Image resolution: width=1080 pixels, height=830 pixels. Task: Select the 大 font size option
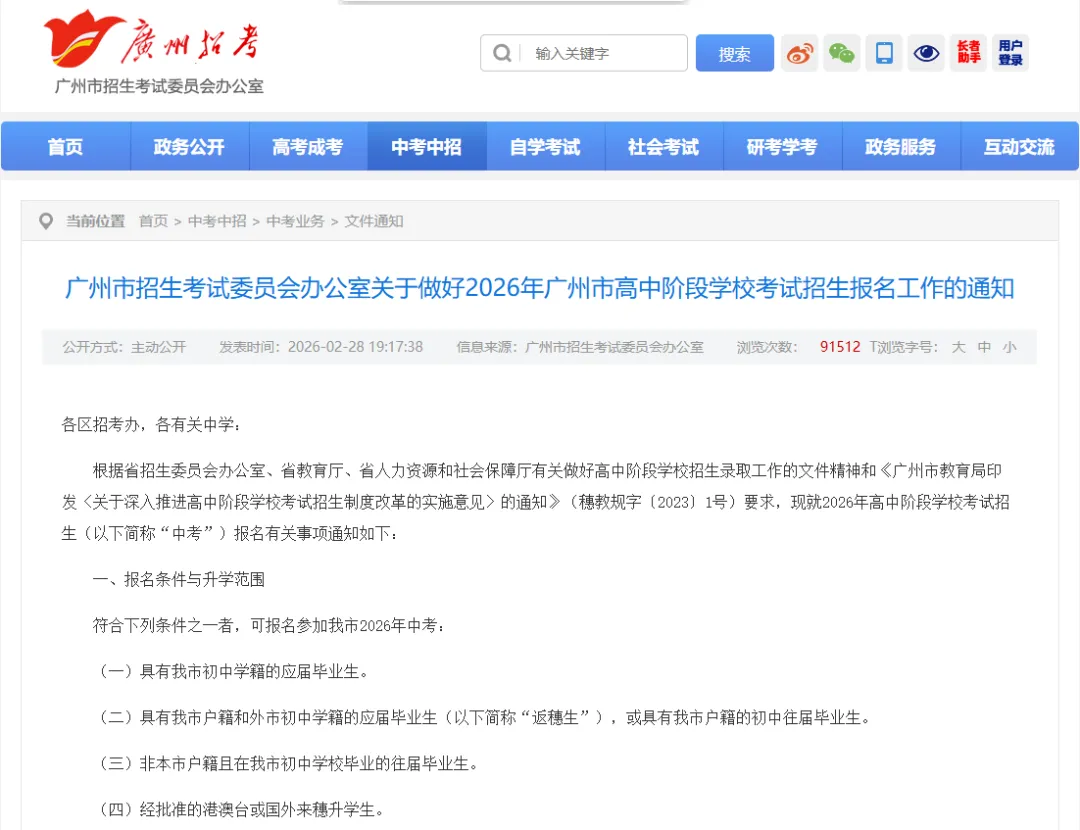957,347
